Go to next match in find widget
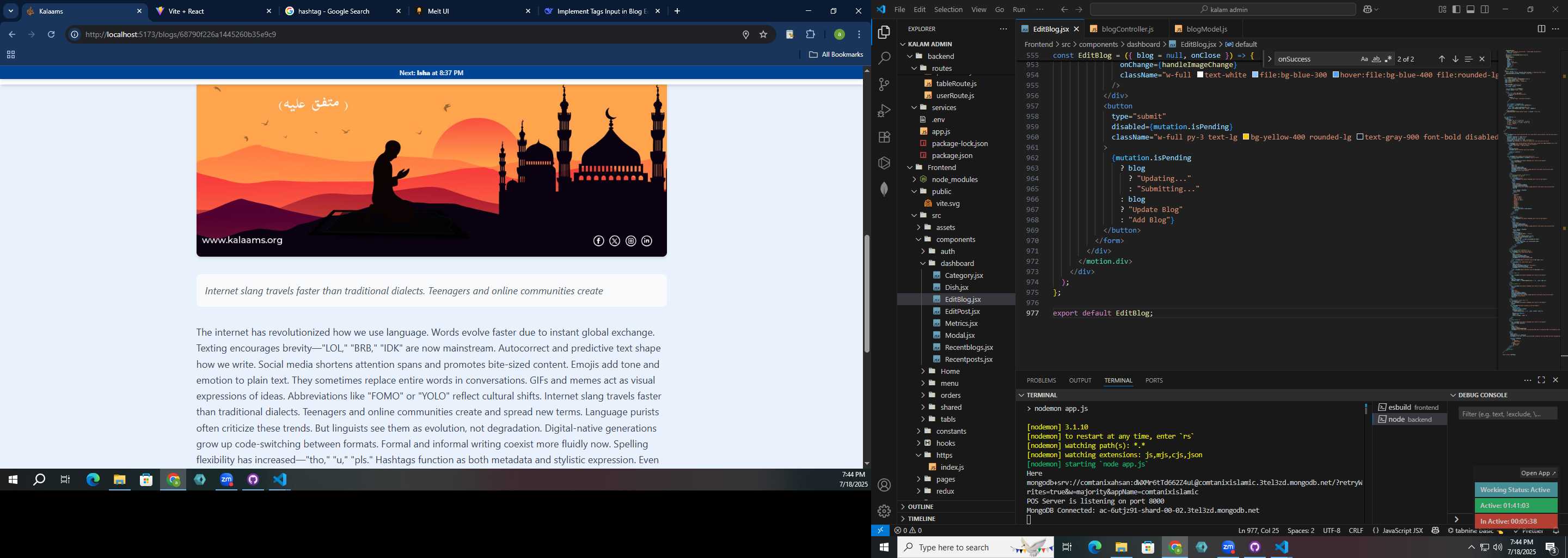Viewport: 1568px width, 558px height. coord(1455,59)
